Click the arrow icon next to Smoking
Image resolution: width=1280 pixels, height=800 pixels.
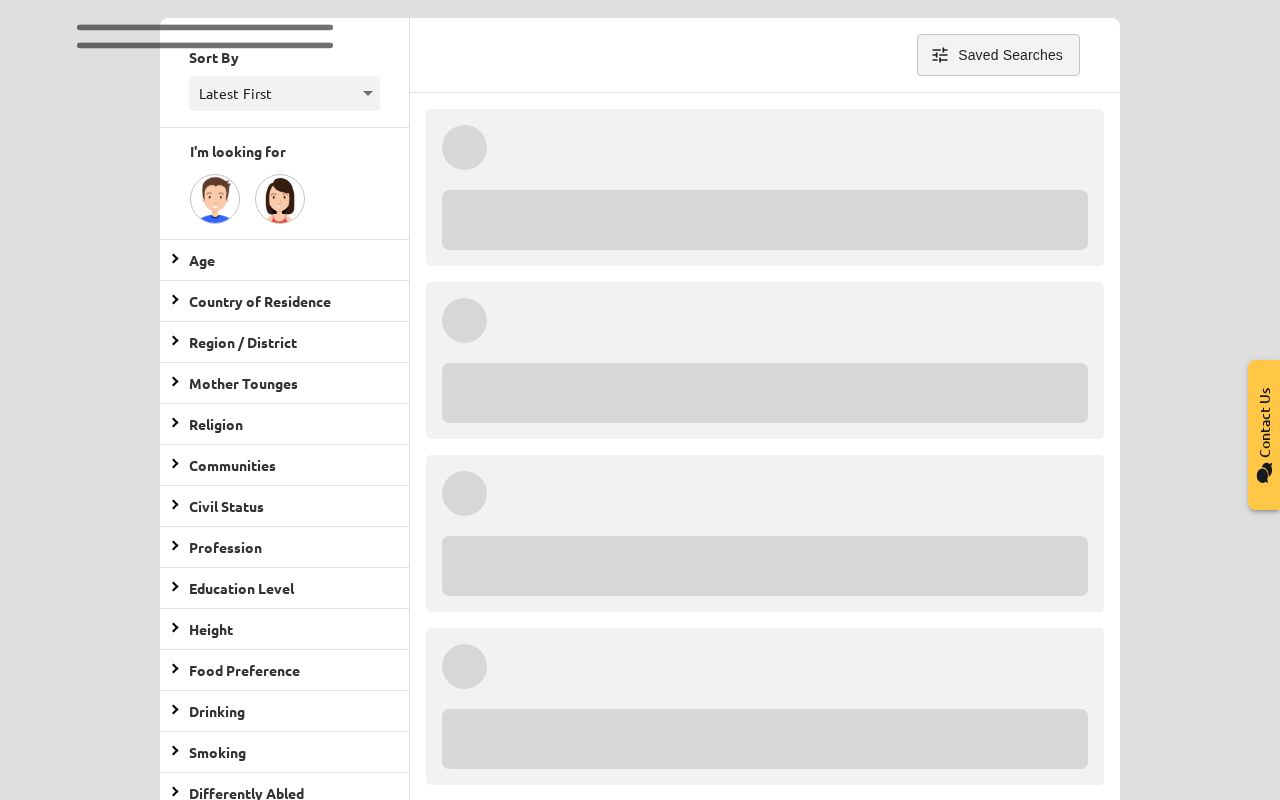[175, 751]
